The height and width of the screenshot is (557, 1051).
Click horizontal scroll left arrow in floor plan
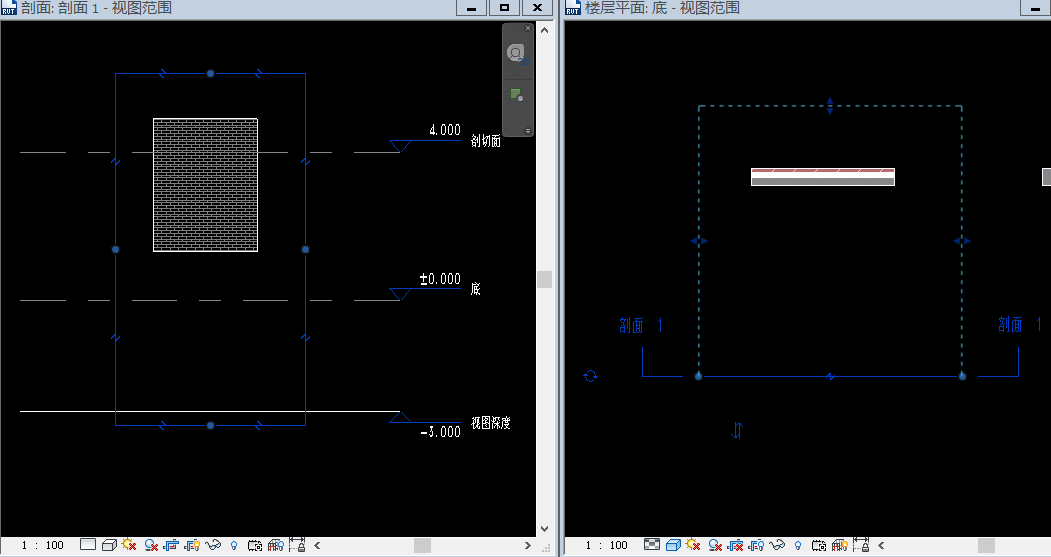pos(881,545)
